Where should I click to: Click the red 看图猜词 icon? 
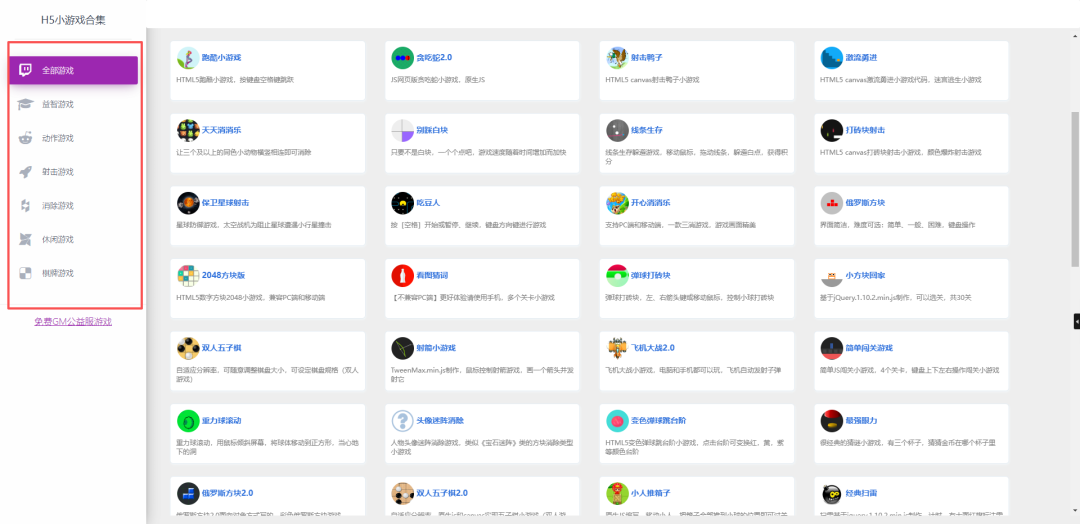(402, 276)
